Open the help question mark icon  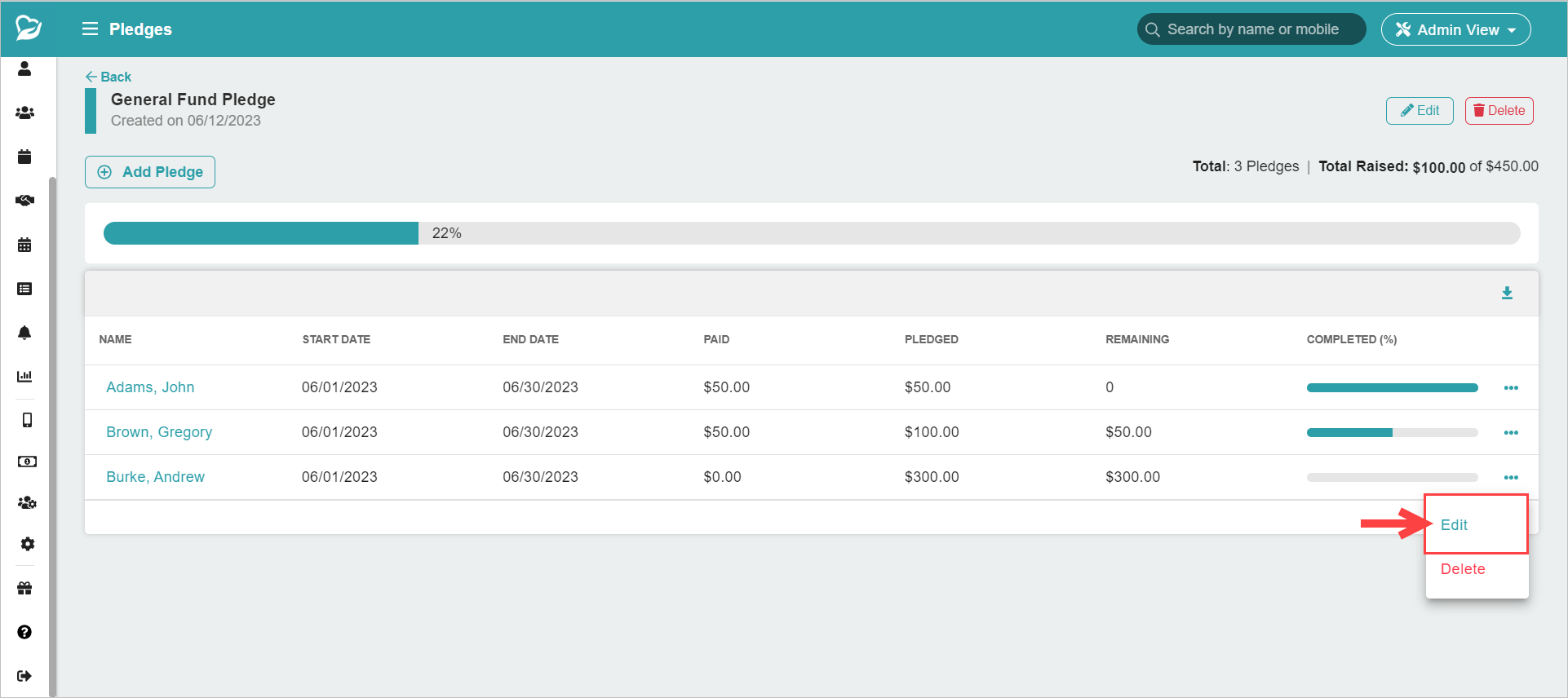click(x=24, y=632)
